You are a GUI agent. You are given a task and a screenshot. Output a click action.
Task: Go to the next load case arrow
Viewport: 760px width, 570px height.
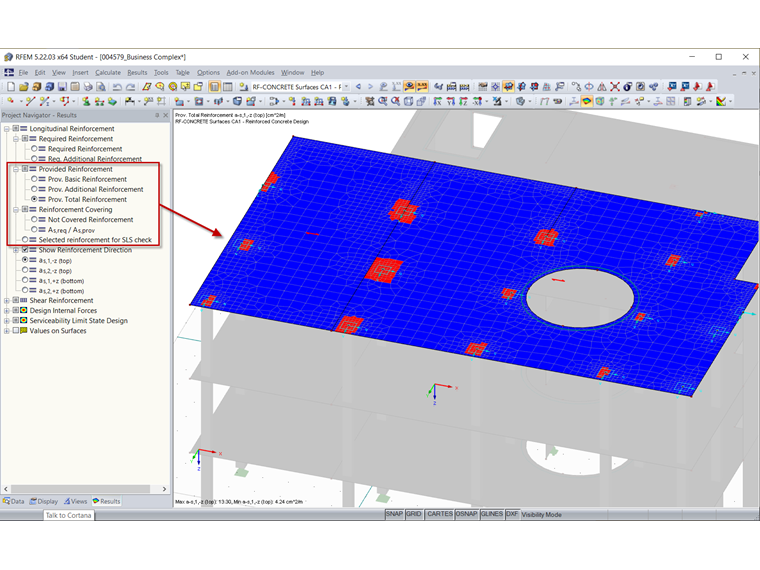(370, 86)
